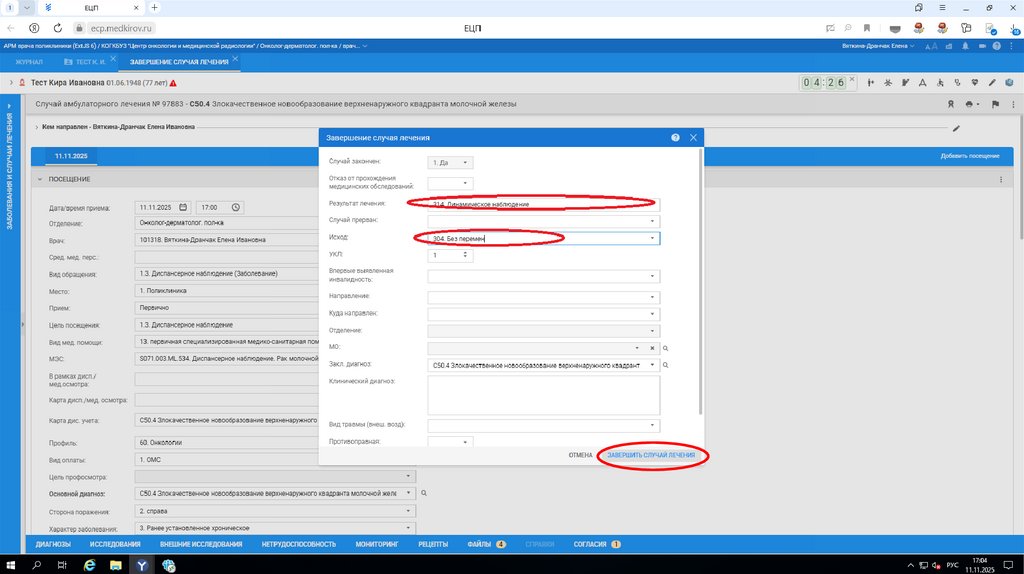Click the flag icon in case header
The image size is (1024, 574).
994,104
